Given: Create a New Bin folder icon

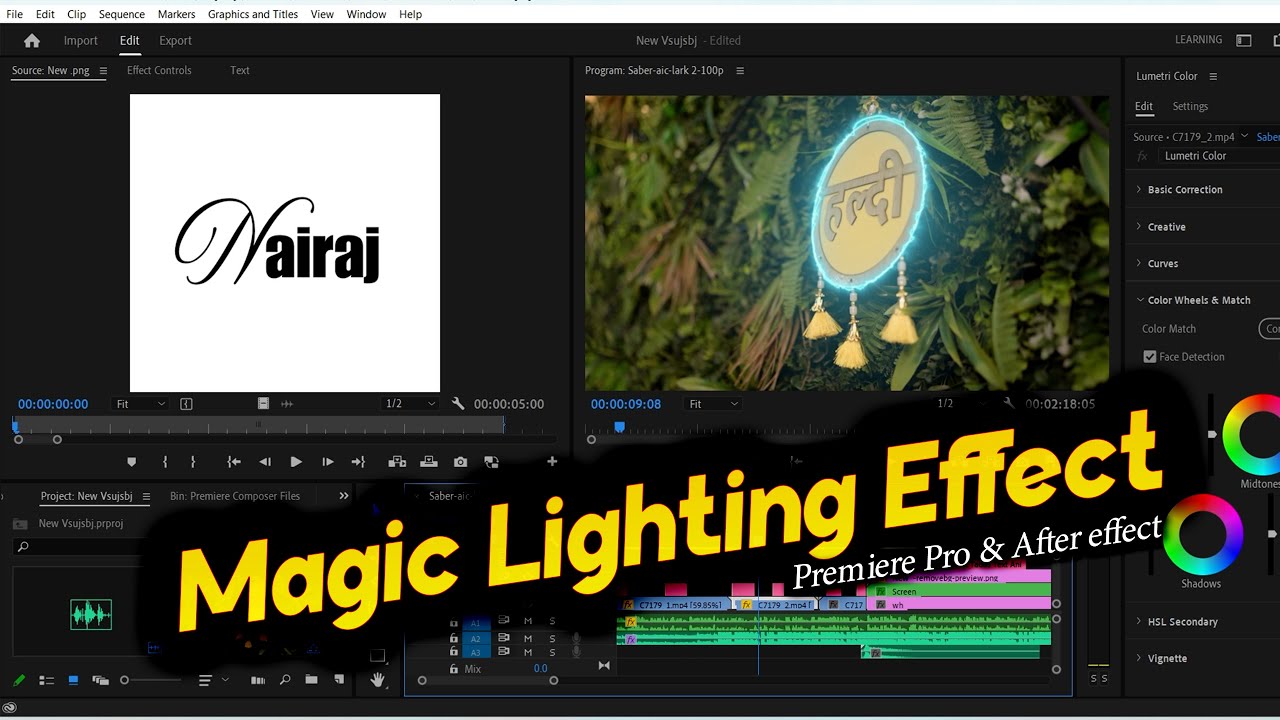Looking at the screenshot, I should coord(312,680).
